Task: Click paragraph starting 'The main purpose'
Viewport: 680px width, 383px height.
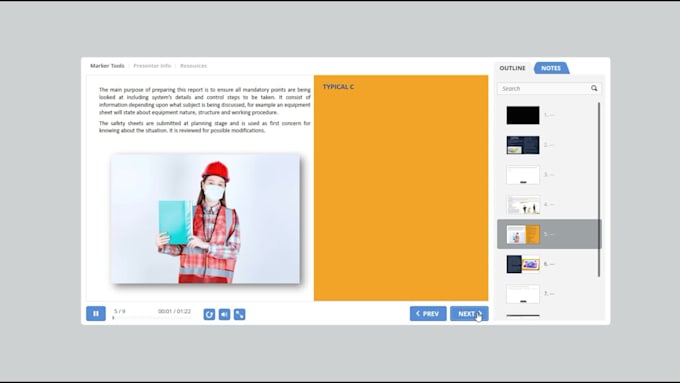Action: click(x=205, y=101)
